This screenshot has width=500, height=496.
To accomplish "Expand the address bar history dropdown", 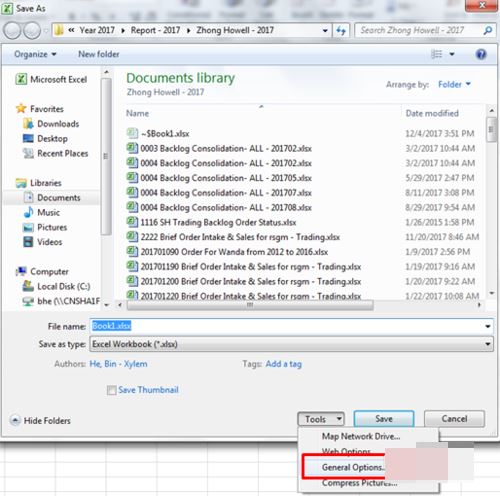I will coord(325,31).
